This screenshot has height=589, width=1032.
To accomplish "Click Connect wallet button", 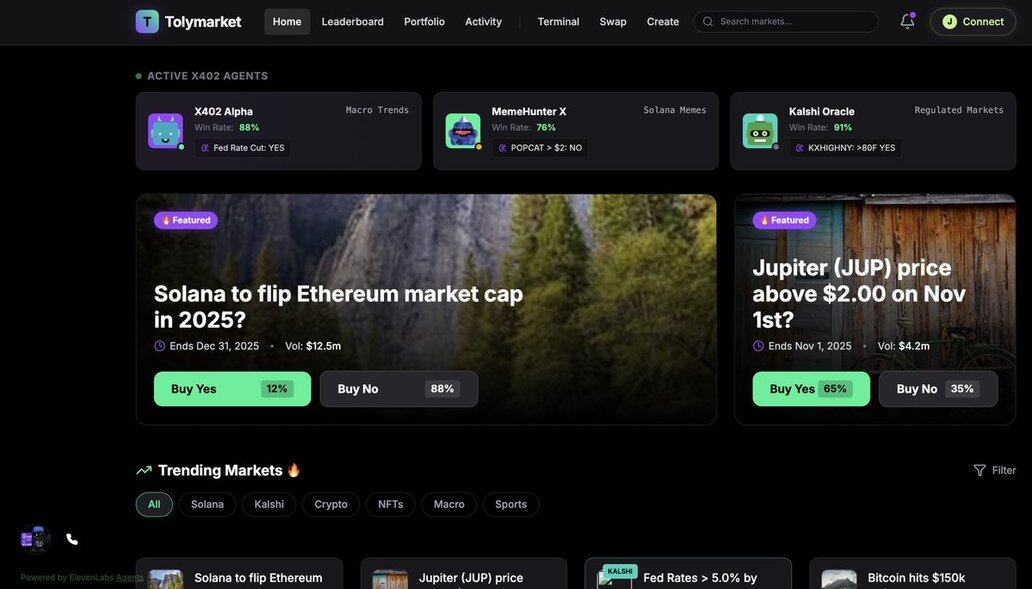I will point(973,22).
